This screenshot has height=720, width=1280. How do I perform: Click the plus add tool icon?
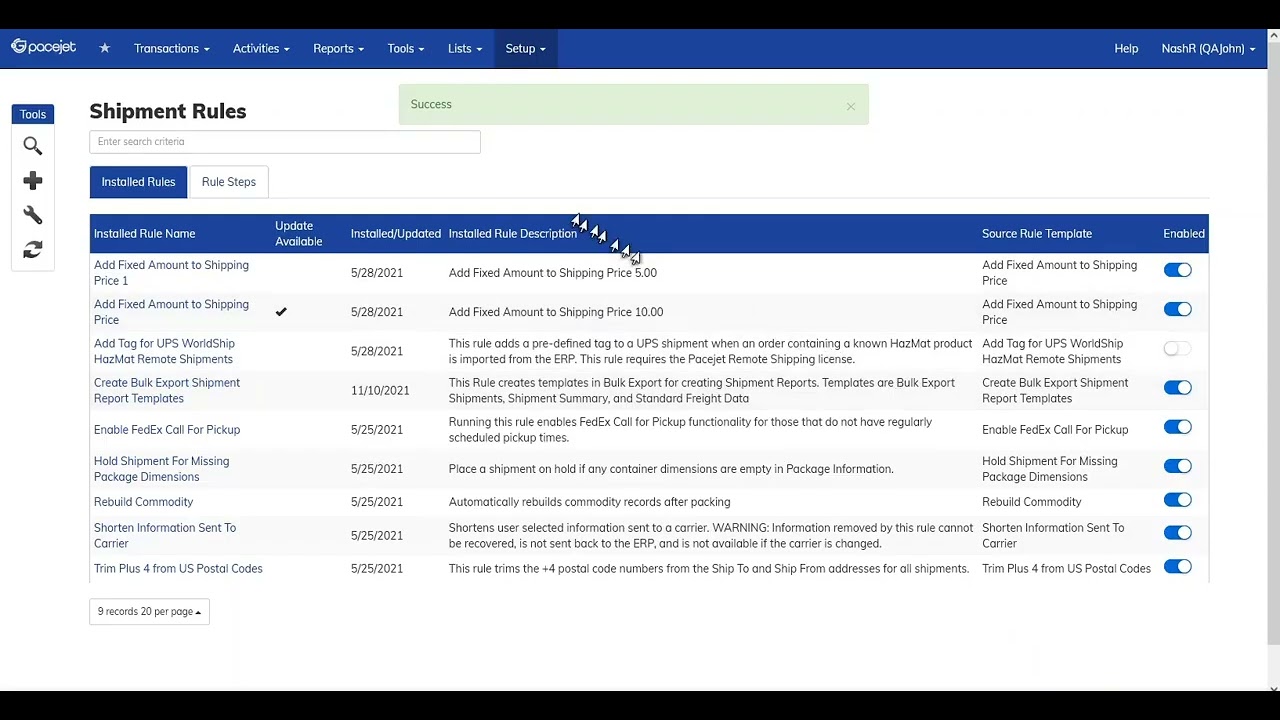pyautogui.click(x=33, y=181)
